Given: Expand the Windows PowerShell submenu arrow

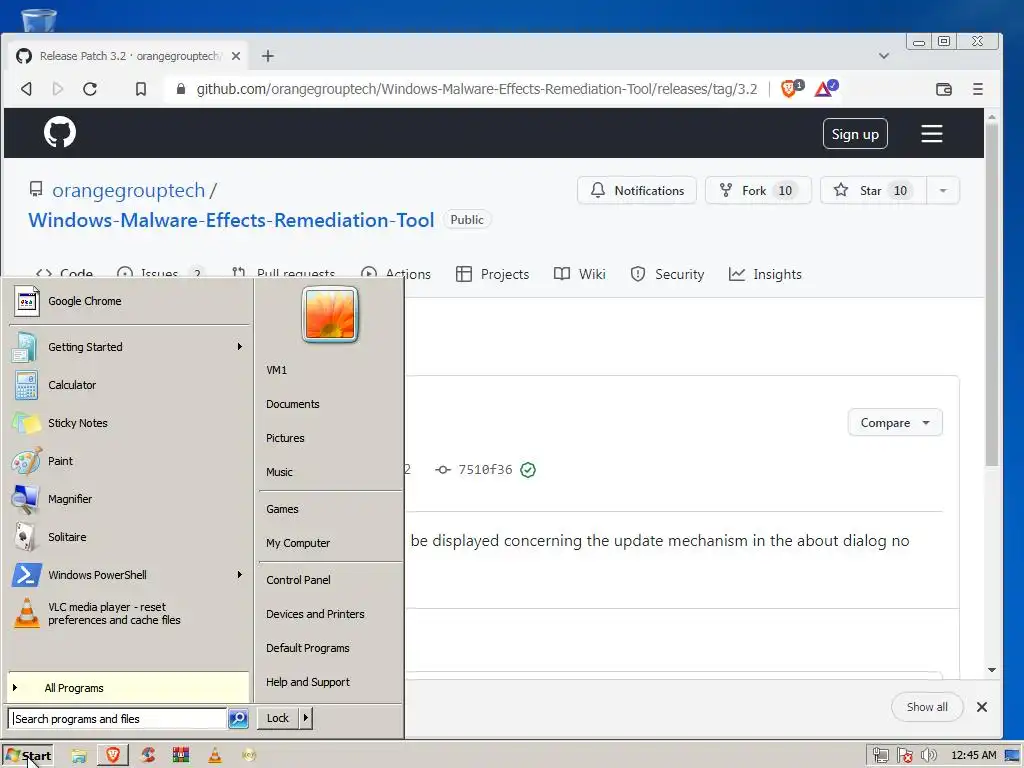Looking at the screenshot, I should point(240,575).
